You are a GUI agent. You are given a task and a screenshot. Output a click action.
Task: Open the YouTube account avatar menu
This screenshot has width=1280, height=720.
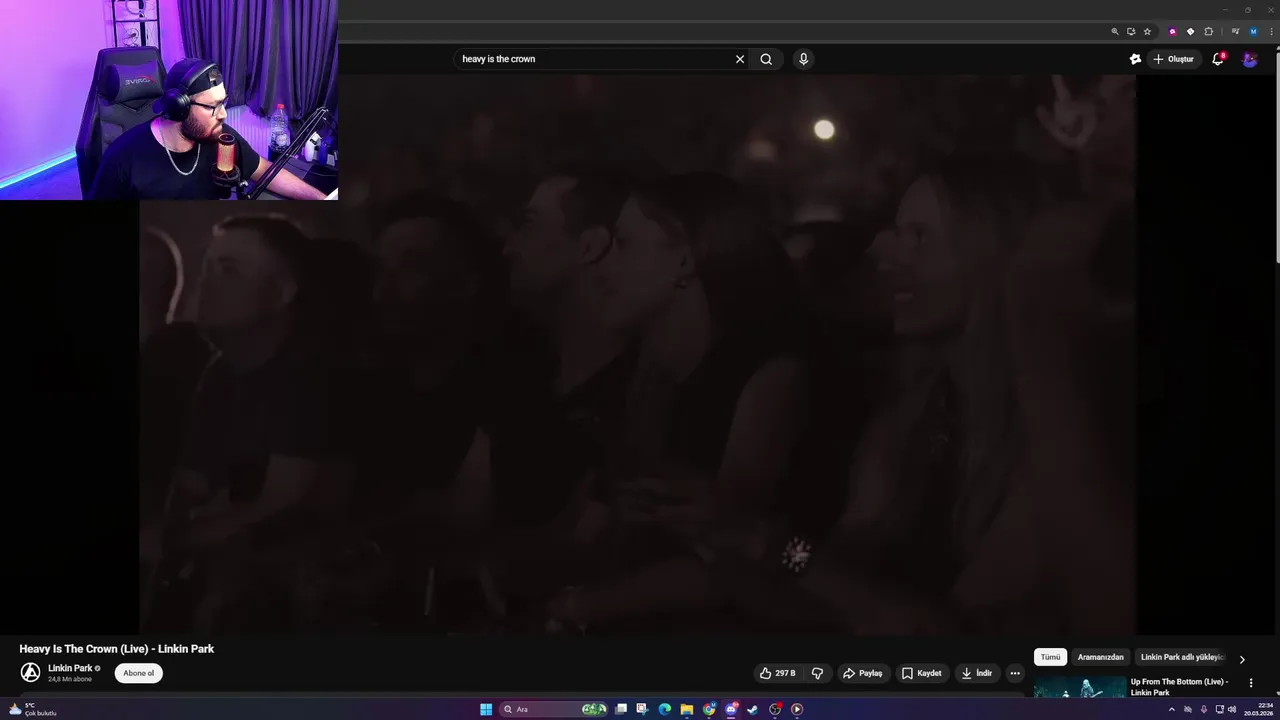(x=1250, y=59)
